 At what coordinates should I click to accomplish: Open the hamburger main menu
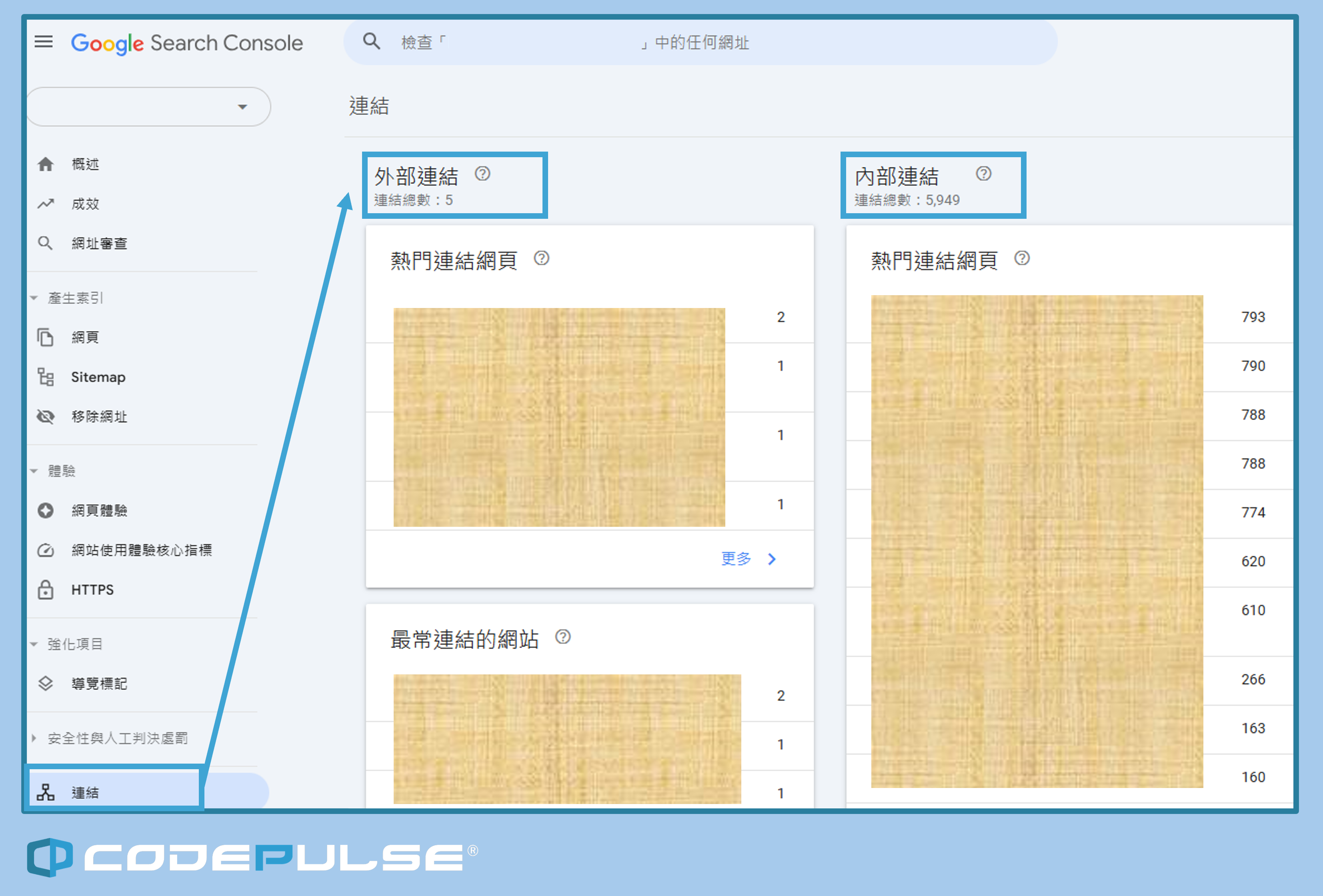[x=44, y=42]
